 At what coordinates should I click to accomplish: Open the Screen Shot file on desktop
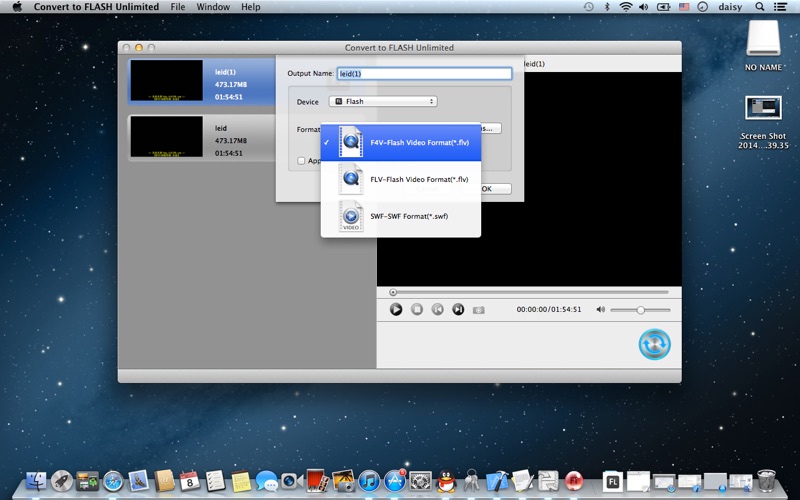(x=763, y=108)
